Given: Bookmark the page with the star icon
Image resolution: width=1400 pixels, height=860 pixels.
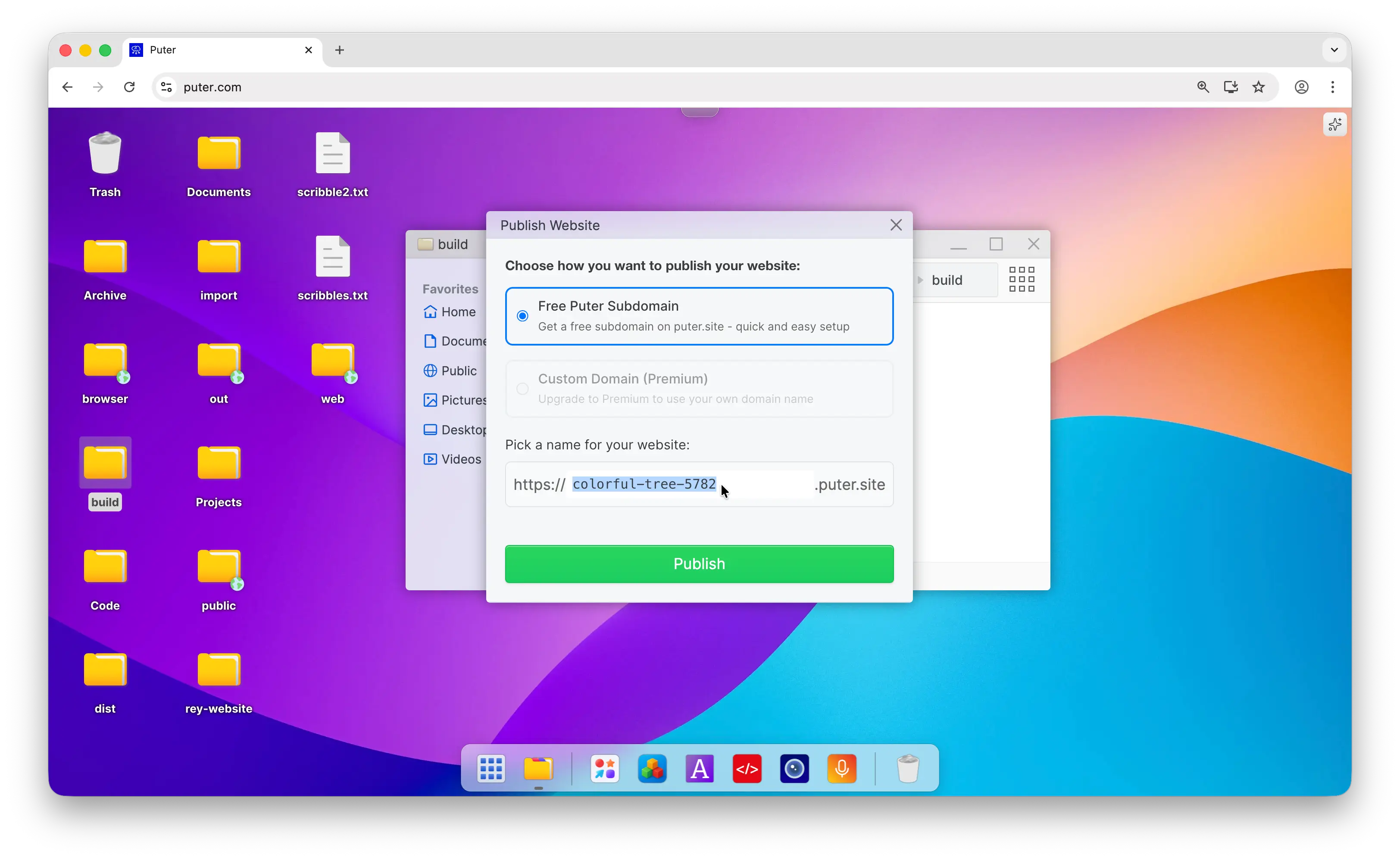Looking at the screenshot, I should 1258,87.
